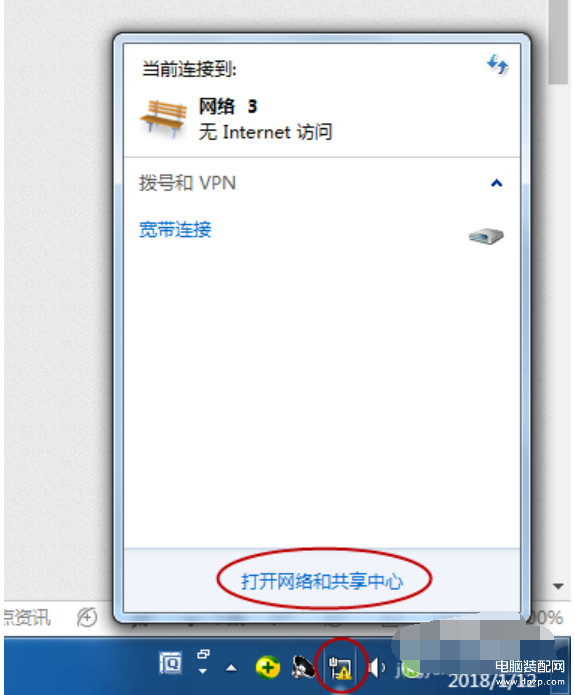The image size is (575, 695).
Task: Click the restore window icon on taskbar
Action: [x=203, y=654]
